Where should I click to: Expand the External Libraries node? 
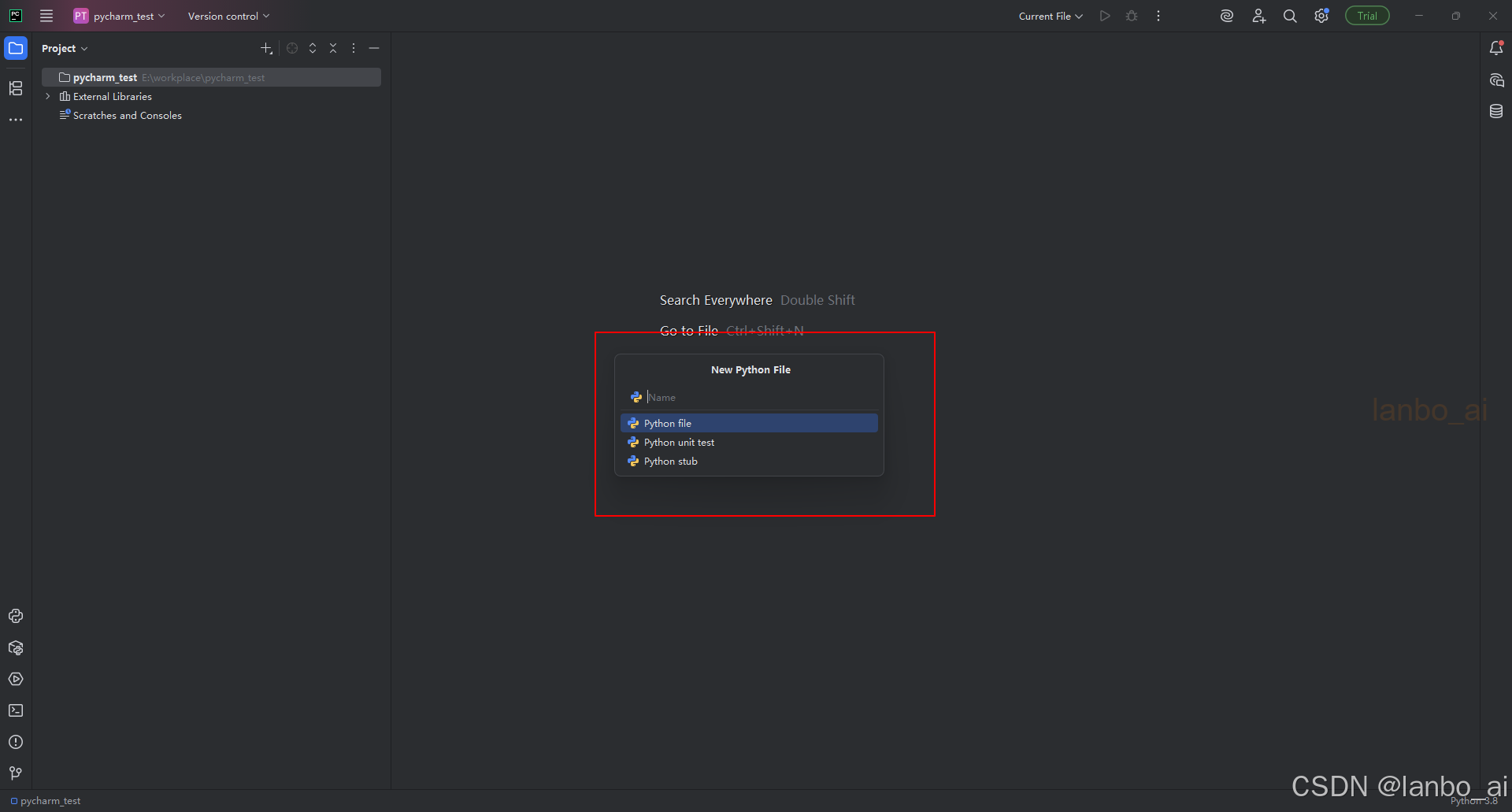tap(47, 96)
